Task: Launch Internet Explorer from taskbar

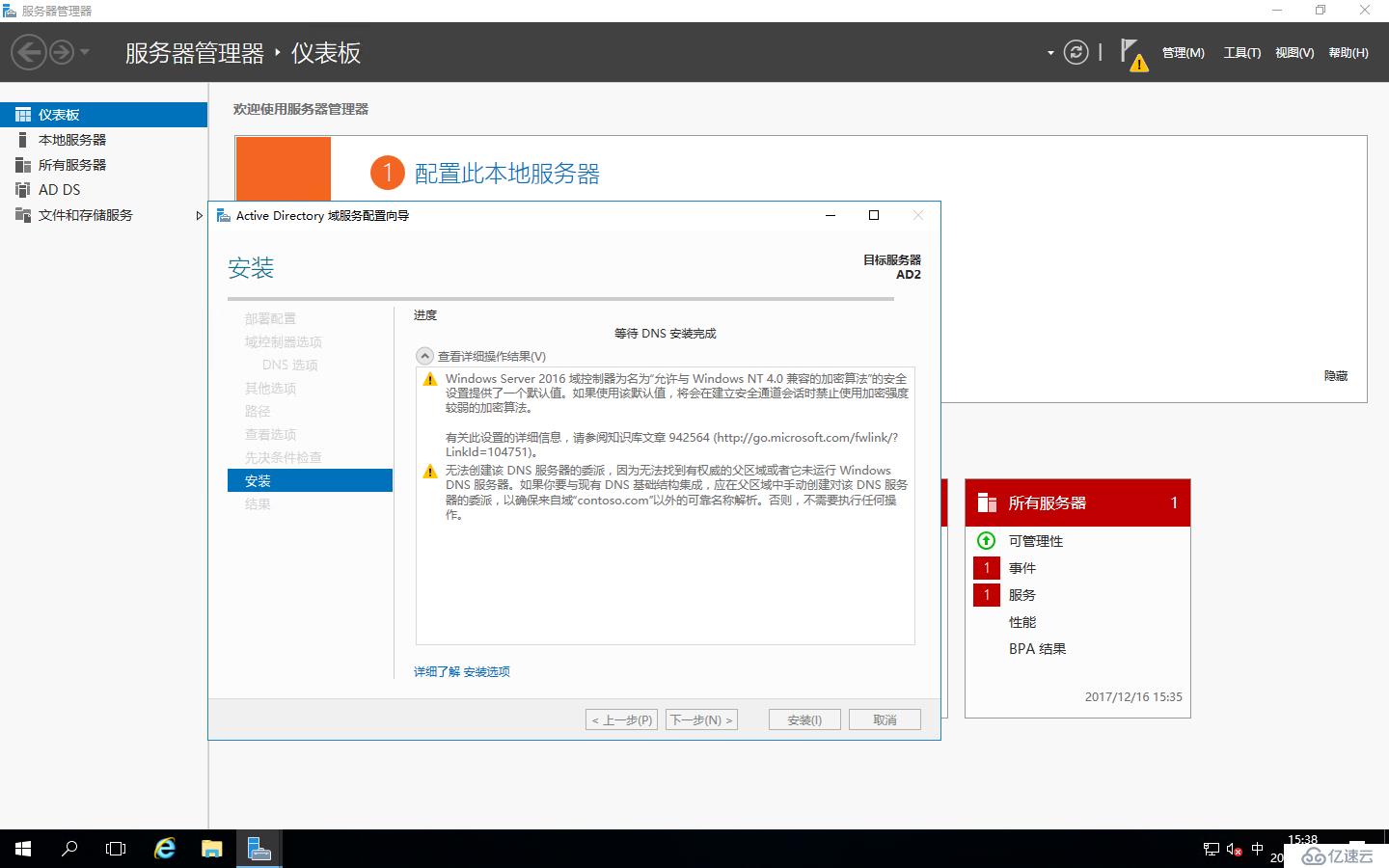Action: click(x=165, y=849)
